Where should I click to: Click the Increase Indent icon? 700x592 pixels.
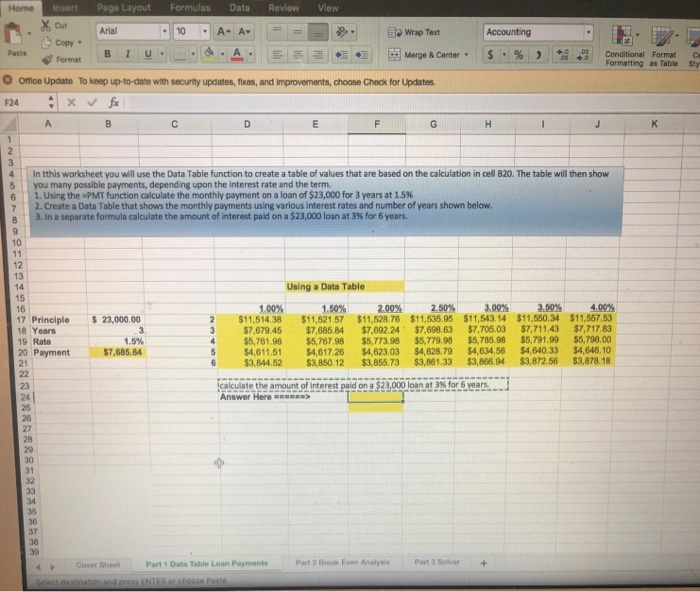click(361, 55)
